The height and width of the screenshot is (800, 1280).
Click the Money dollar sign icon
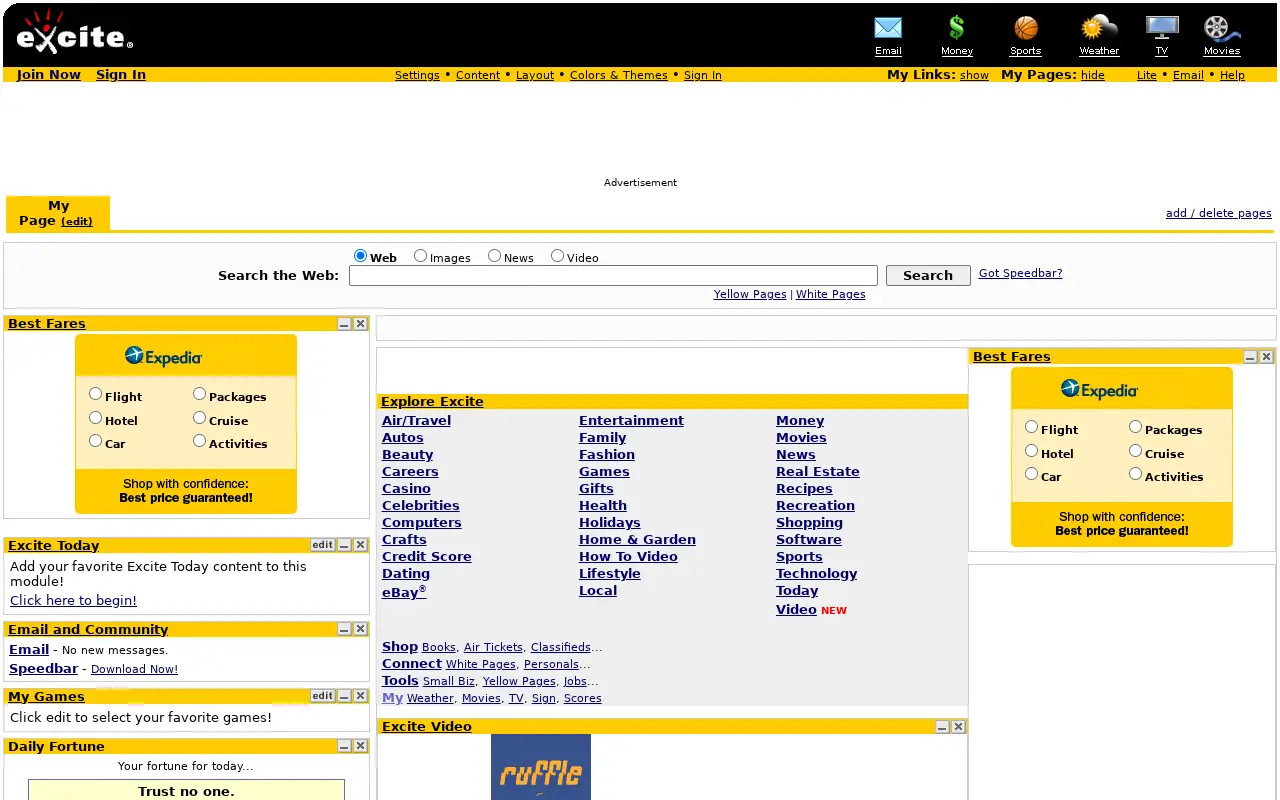coord(957,28)
